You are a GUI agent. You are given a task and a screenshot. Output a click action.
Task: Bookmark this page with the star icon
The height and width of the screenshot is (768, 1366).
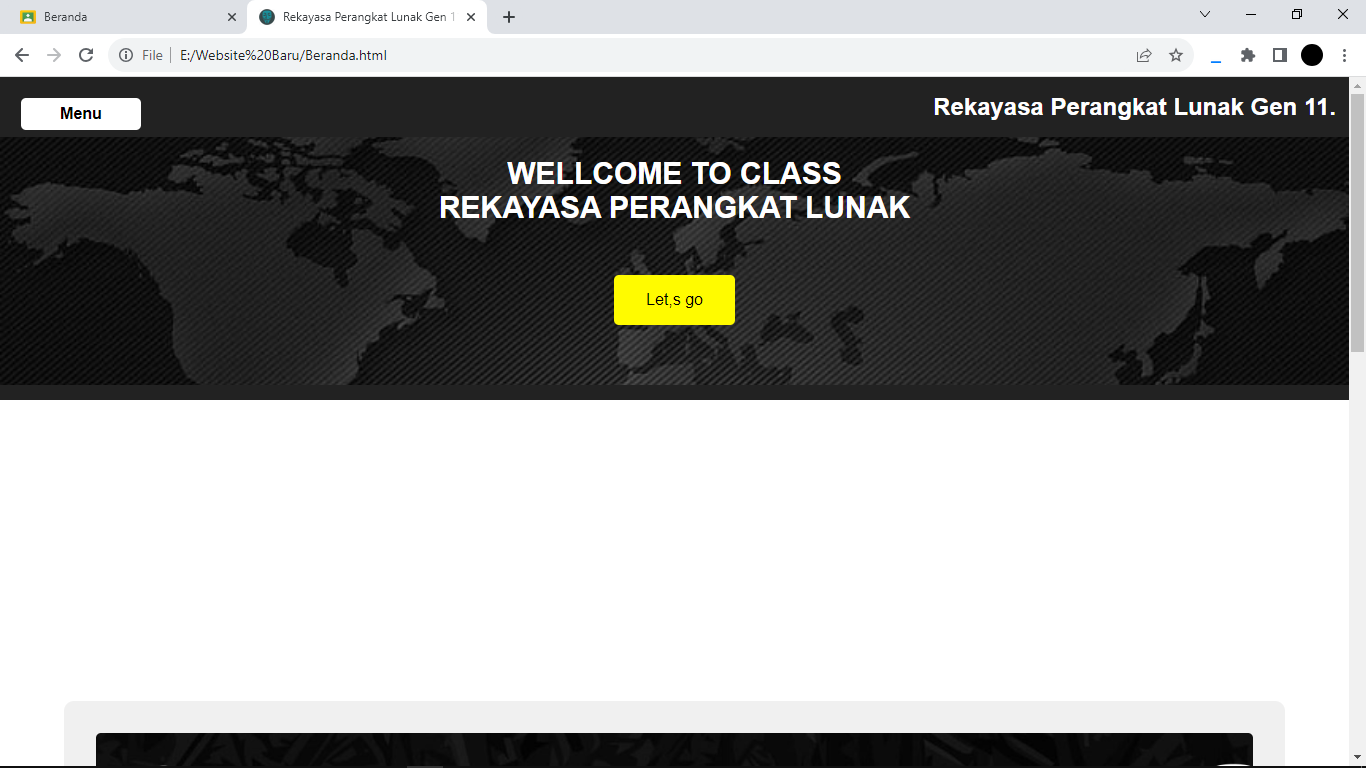[1176, 55]
